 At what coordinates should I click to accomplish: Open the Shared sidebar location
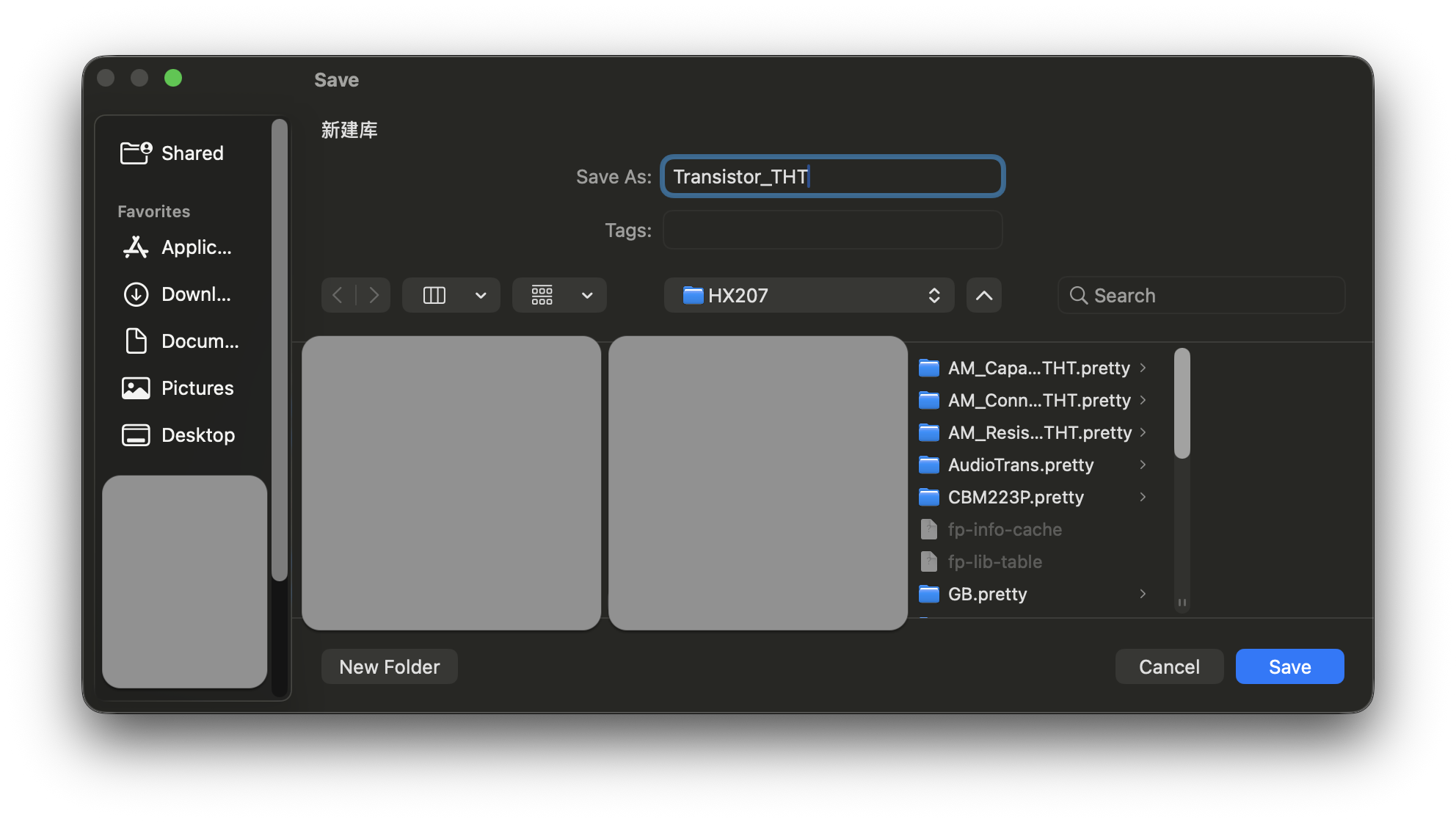click(172, 153)
